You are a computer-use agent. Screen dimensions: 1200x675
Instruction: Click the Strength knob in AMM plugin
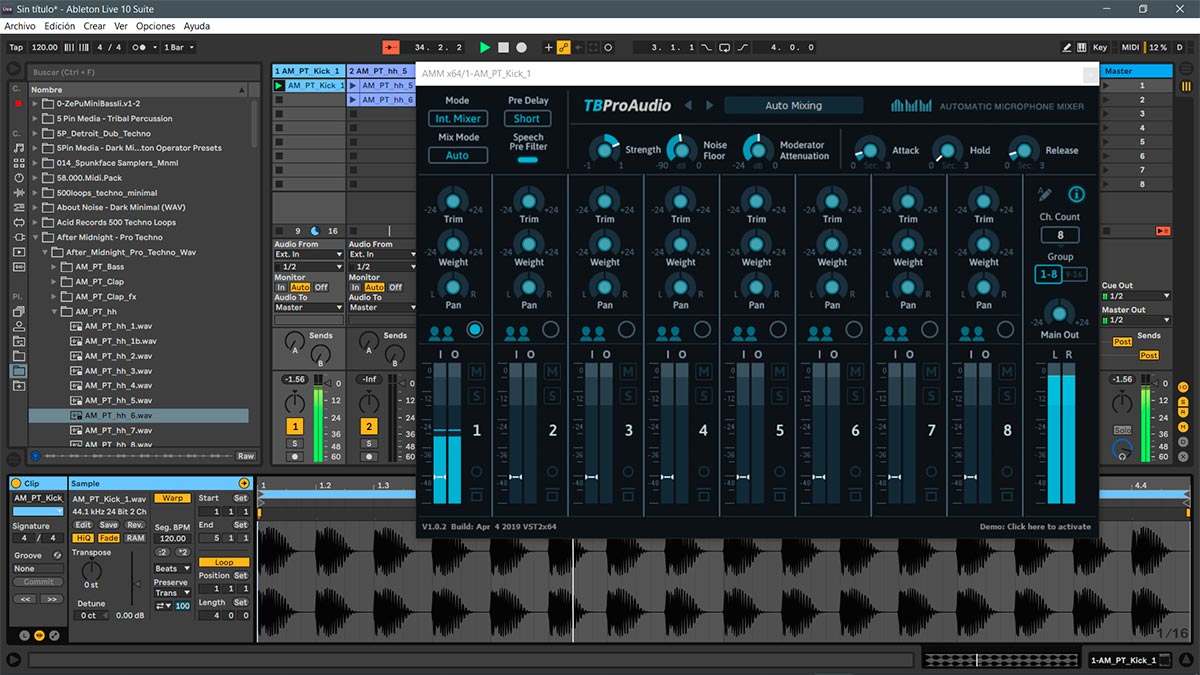tap(603, 149)
